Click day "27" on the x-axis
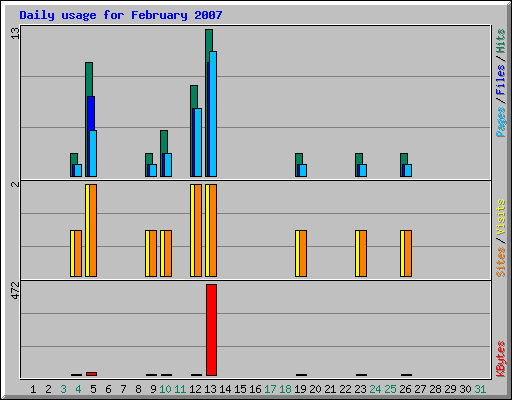 coord(420,389)
